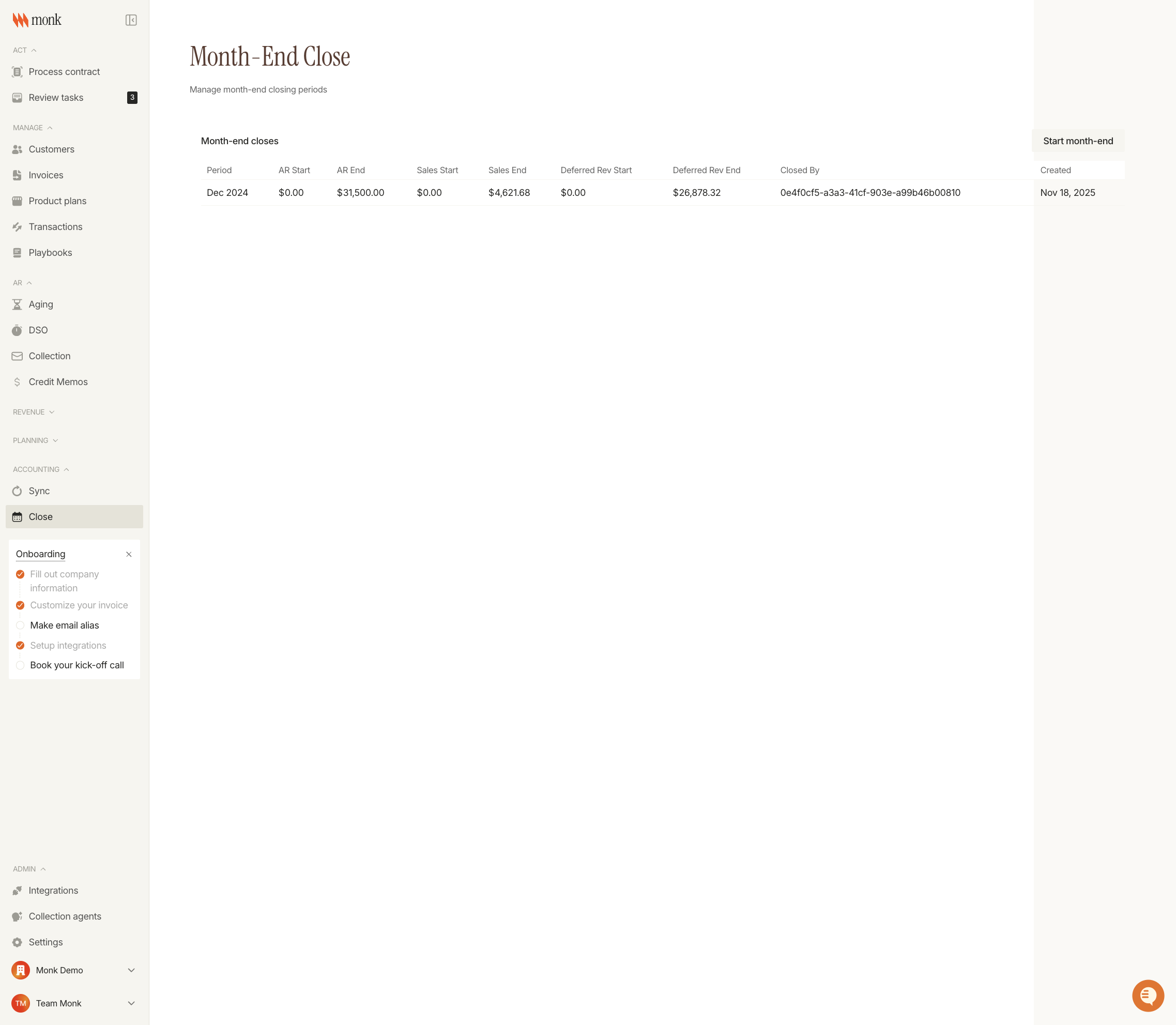Viewport: 1176px width, 1025px height.
Task: Click the Collection envelope icon
Action: 17,356
